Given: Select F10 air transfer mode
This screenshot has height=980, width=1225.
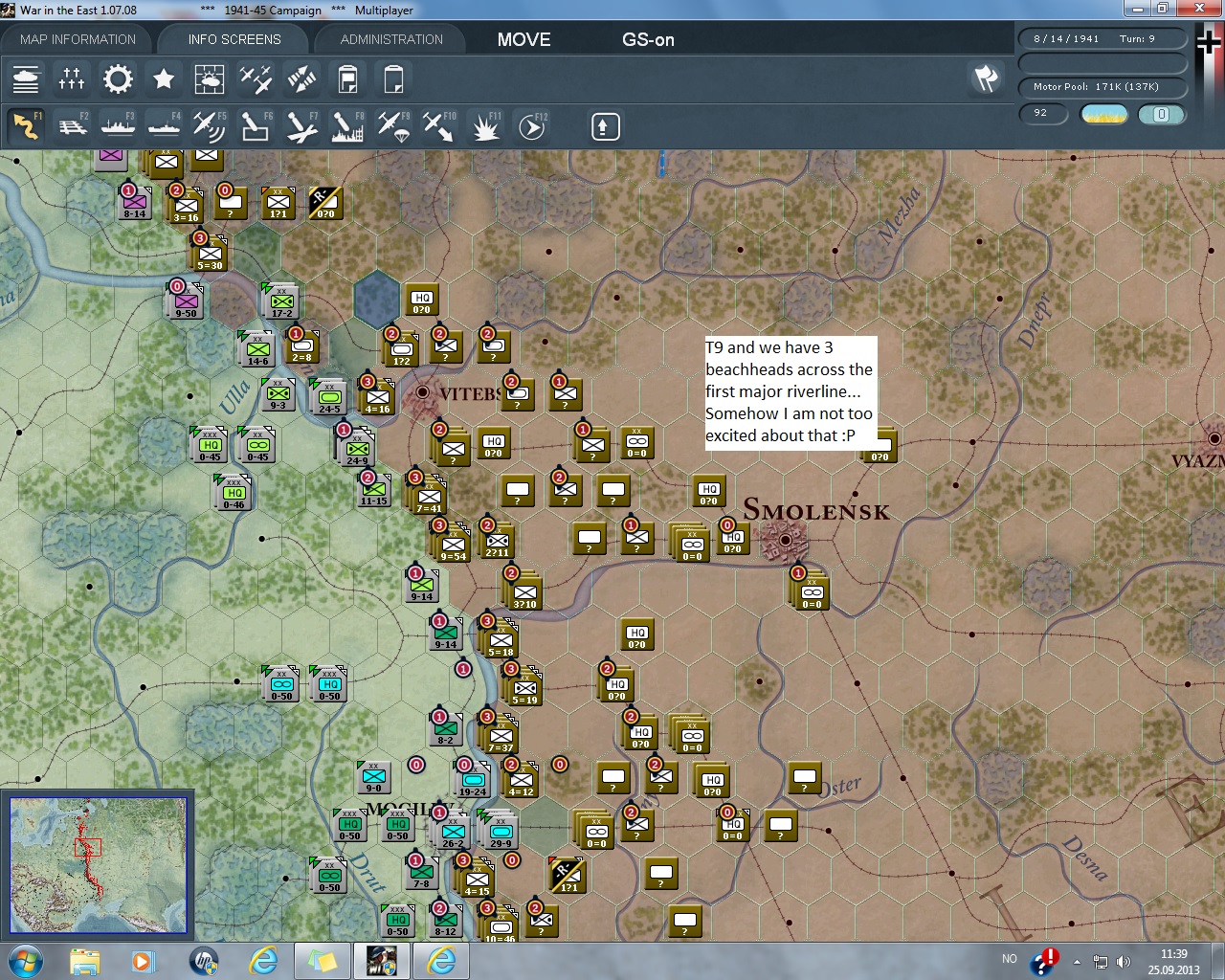Looking at the screenshot, I should click(439, 126).
